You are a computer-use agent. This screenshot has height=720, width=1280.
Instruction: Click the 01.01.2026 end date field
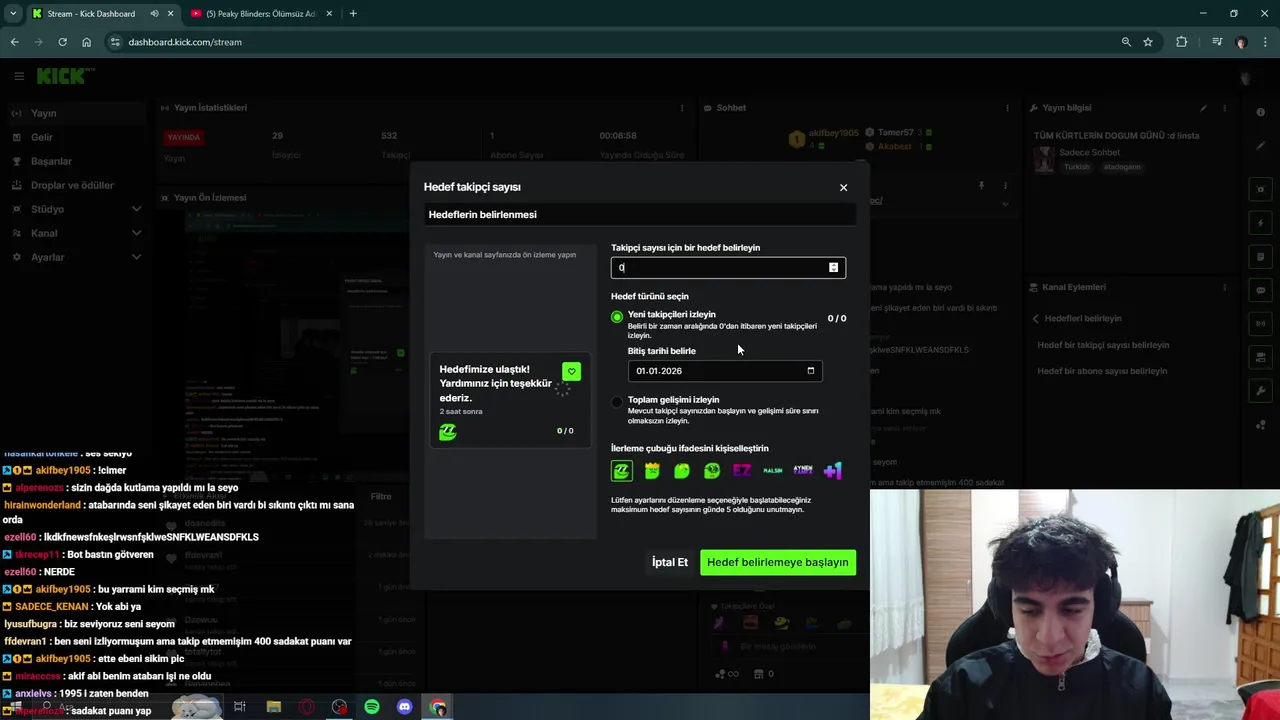[x=725, y=371]
